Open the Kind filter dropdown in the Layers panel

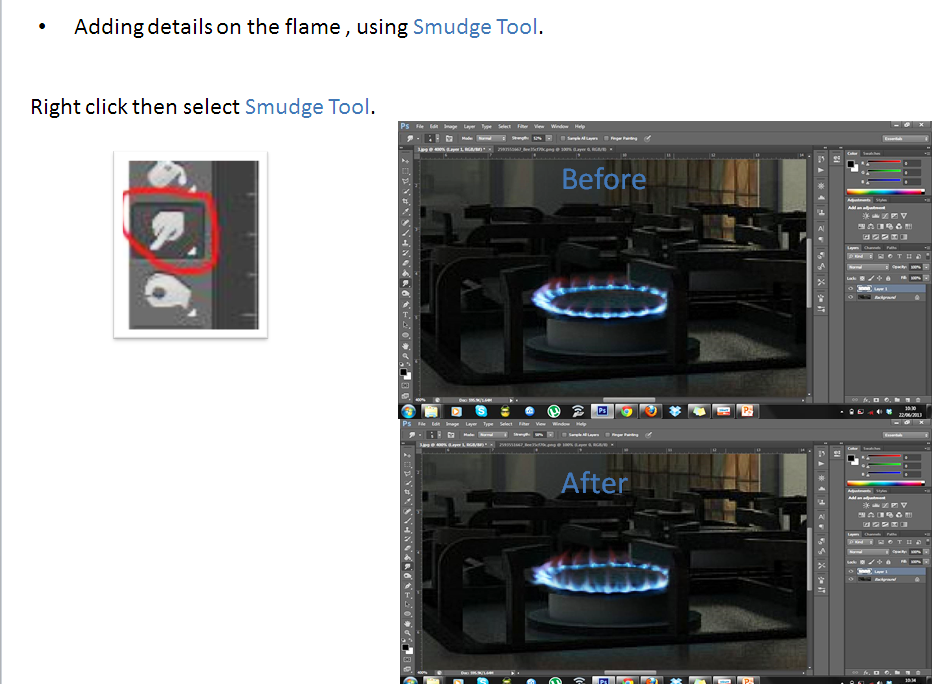860,257
